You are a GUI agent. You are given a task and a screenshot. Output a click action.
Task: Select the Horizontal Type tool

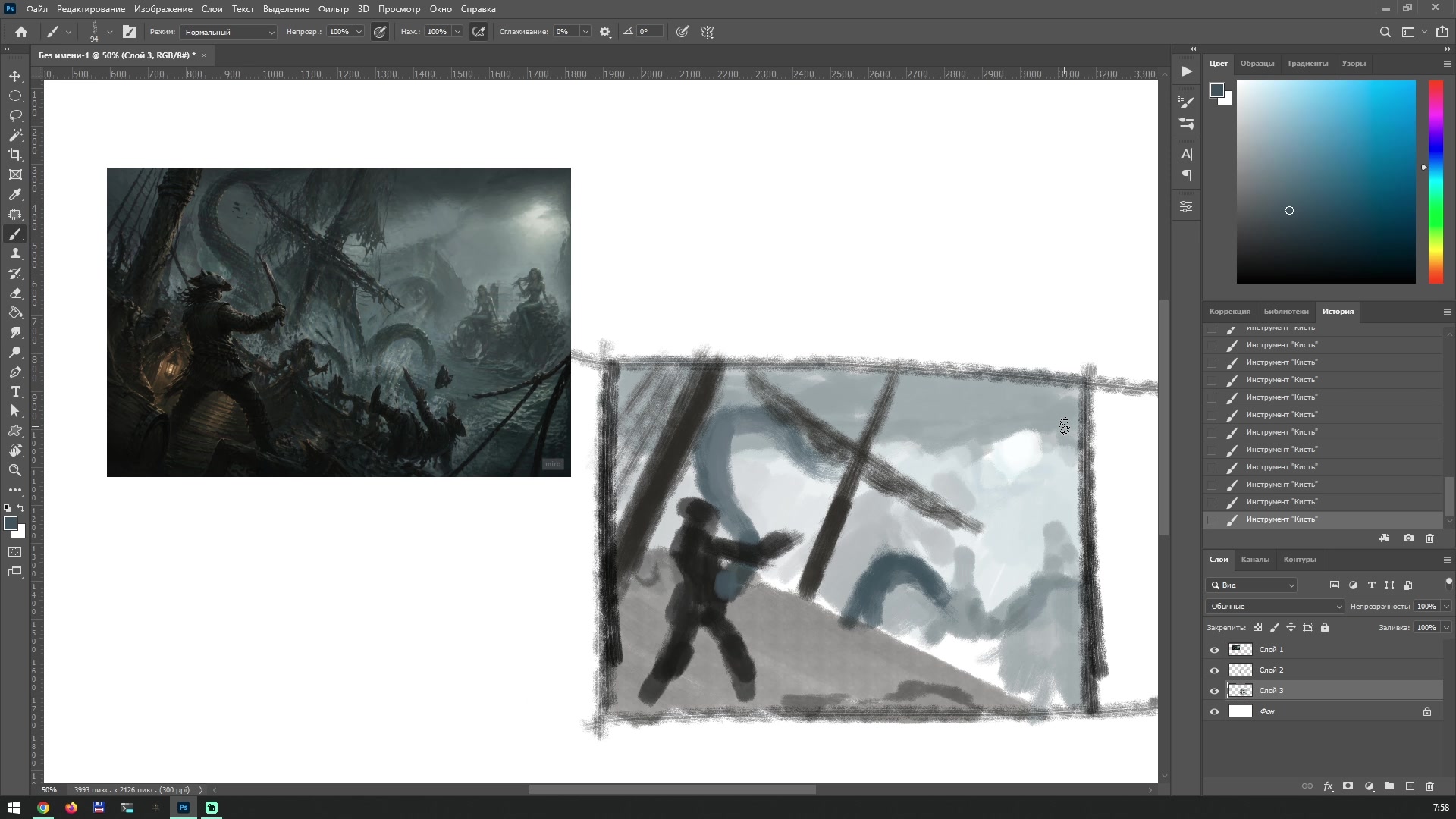(15, 392)
